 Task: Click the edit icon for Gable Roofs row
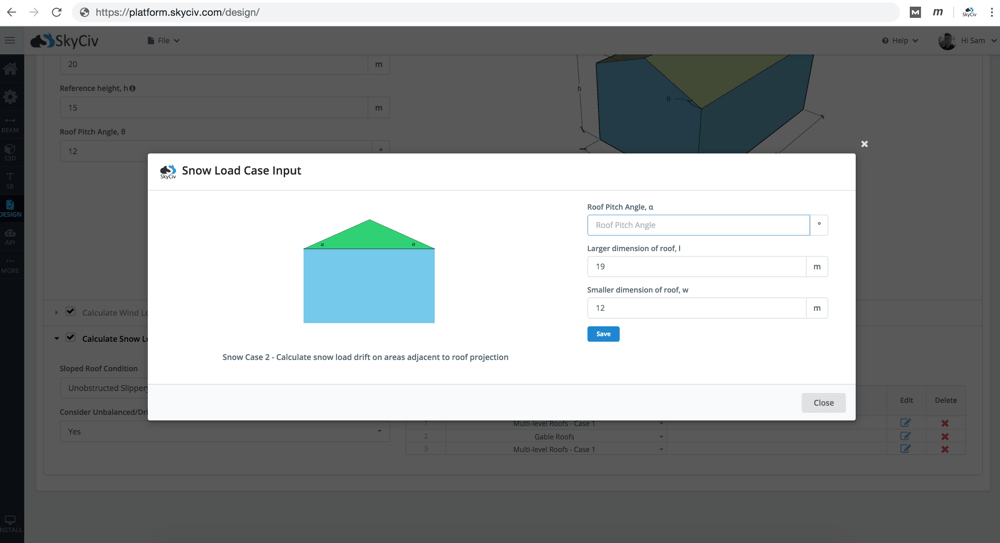click(905, 437)
